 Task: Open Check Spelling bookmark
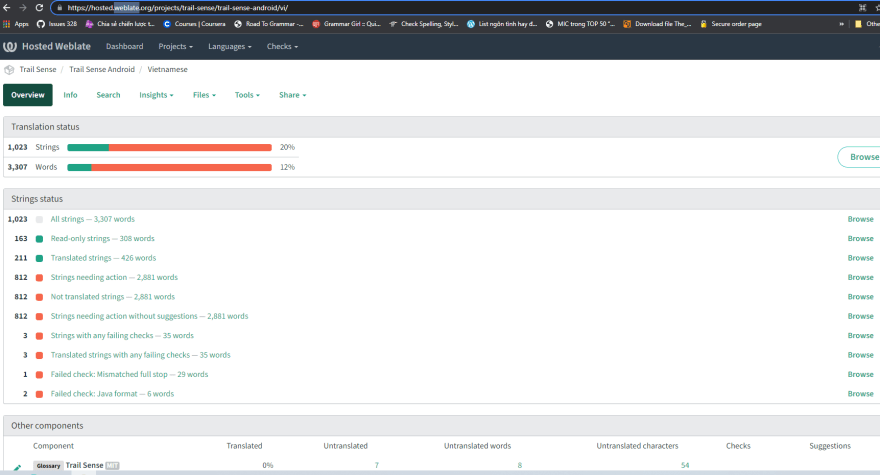[424, 24]
